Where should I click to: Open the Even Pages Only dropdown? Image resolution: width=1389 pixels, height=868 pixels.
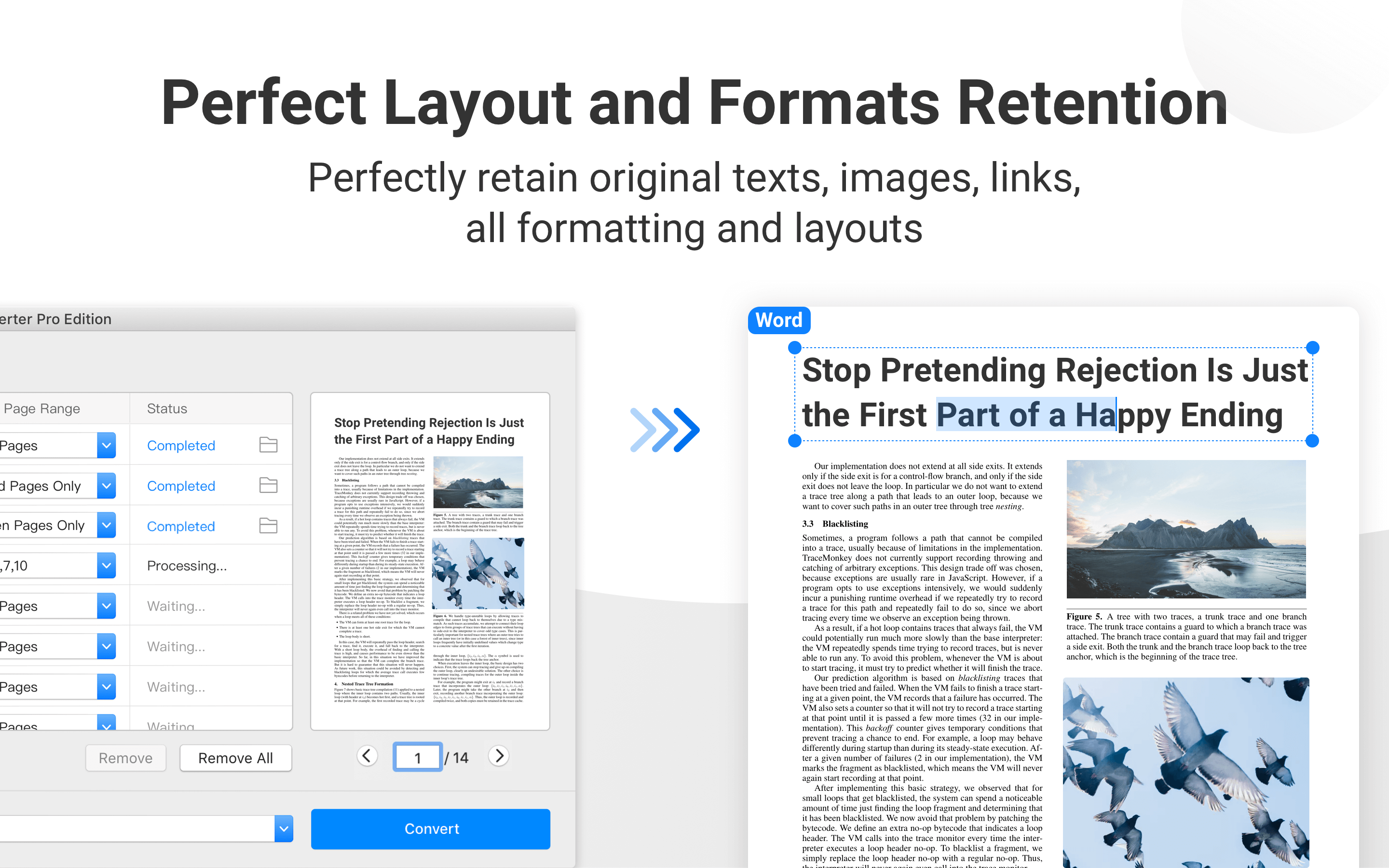(x=106, y=525)
